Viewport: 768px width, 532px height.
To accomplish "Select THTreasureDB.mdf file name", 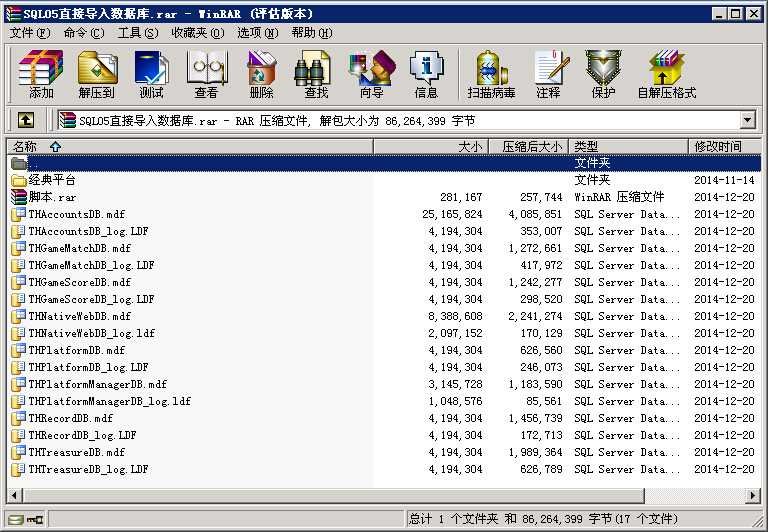I will coord(76,452).
